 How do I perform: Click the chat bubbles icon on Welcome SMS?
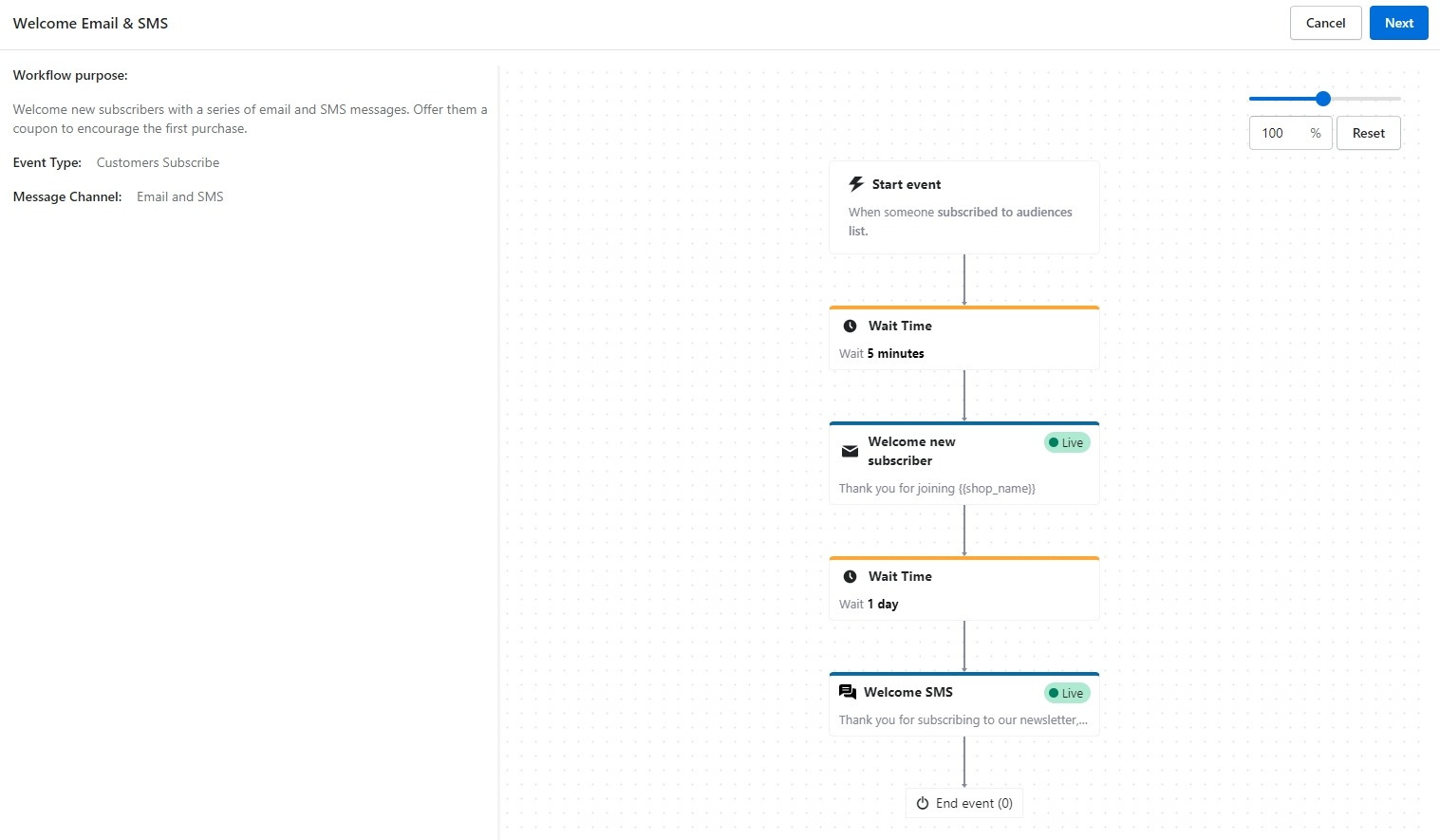click(848, 693)
